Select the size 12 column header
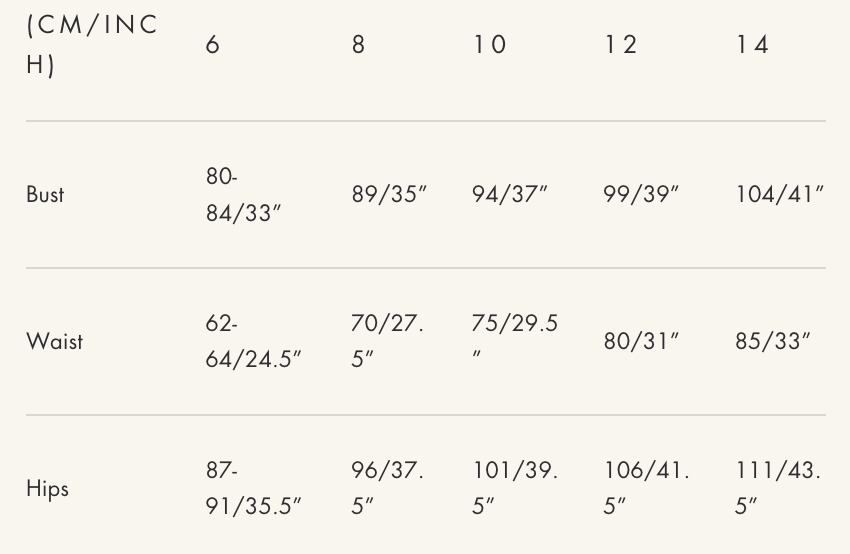This screenshot has width=850, height=554. (621, 45)
